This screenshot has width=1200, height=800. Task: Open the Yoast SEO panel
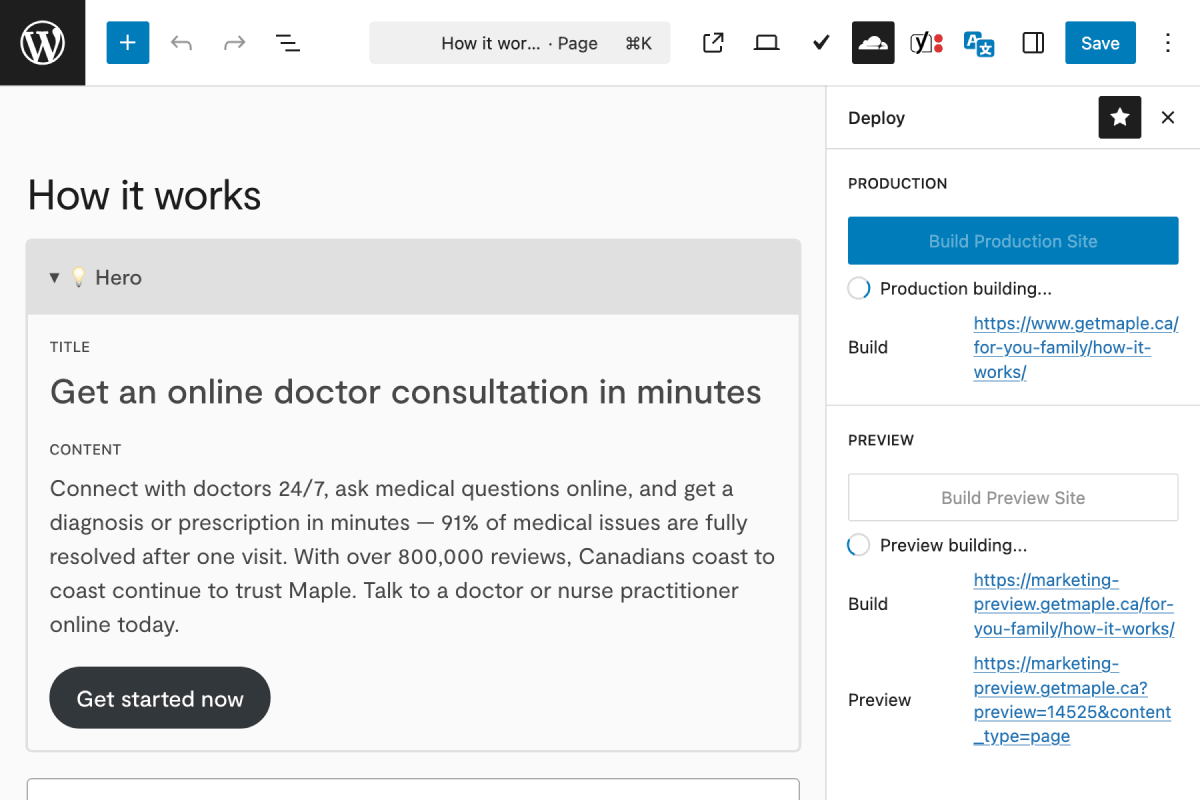point(926,43)
